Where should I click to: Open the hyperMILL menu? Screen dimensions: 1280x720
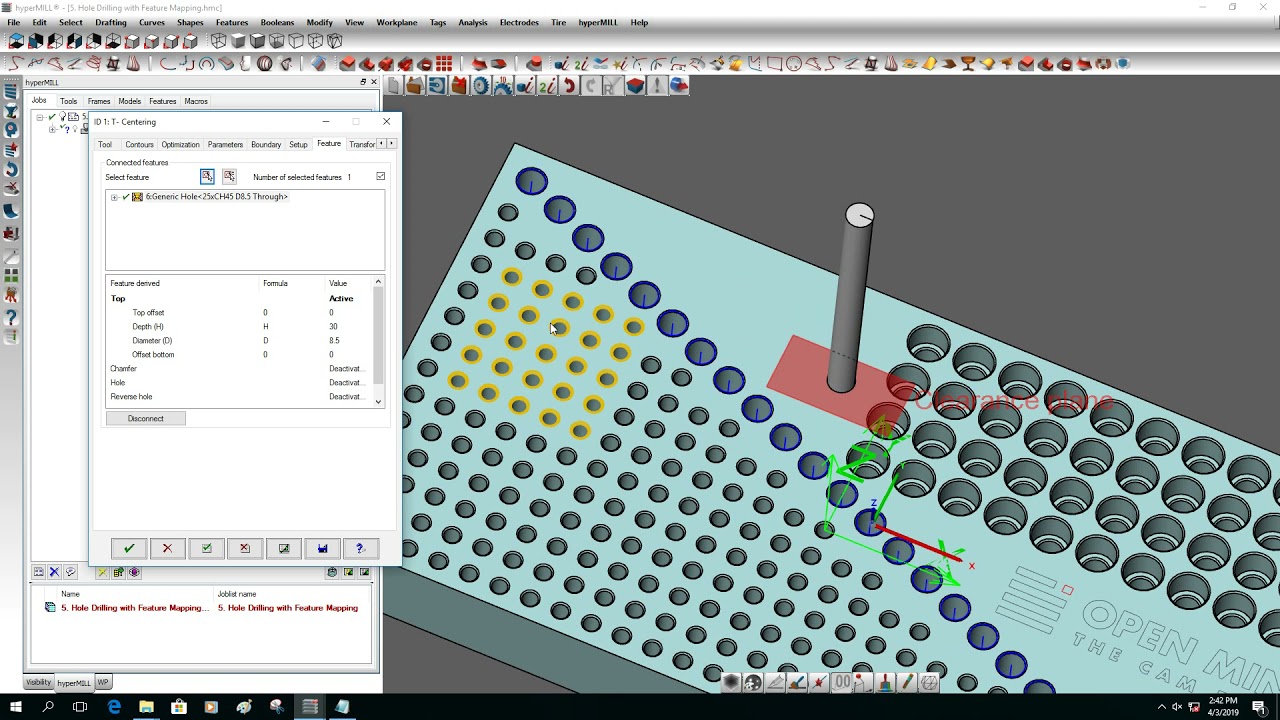[598, 22]
